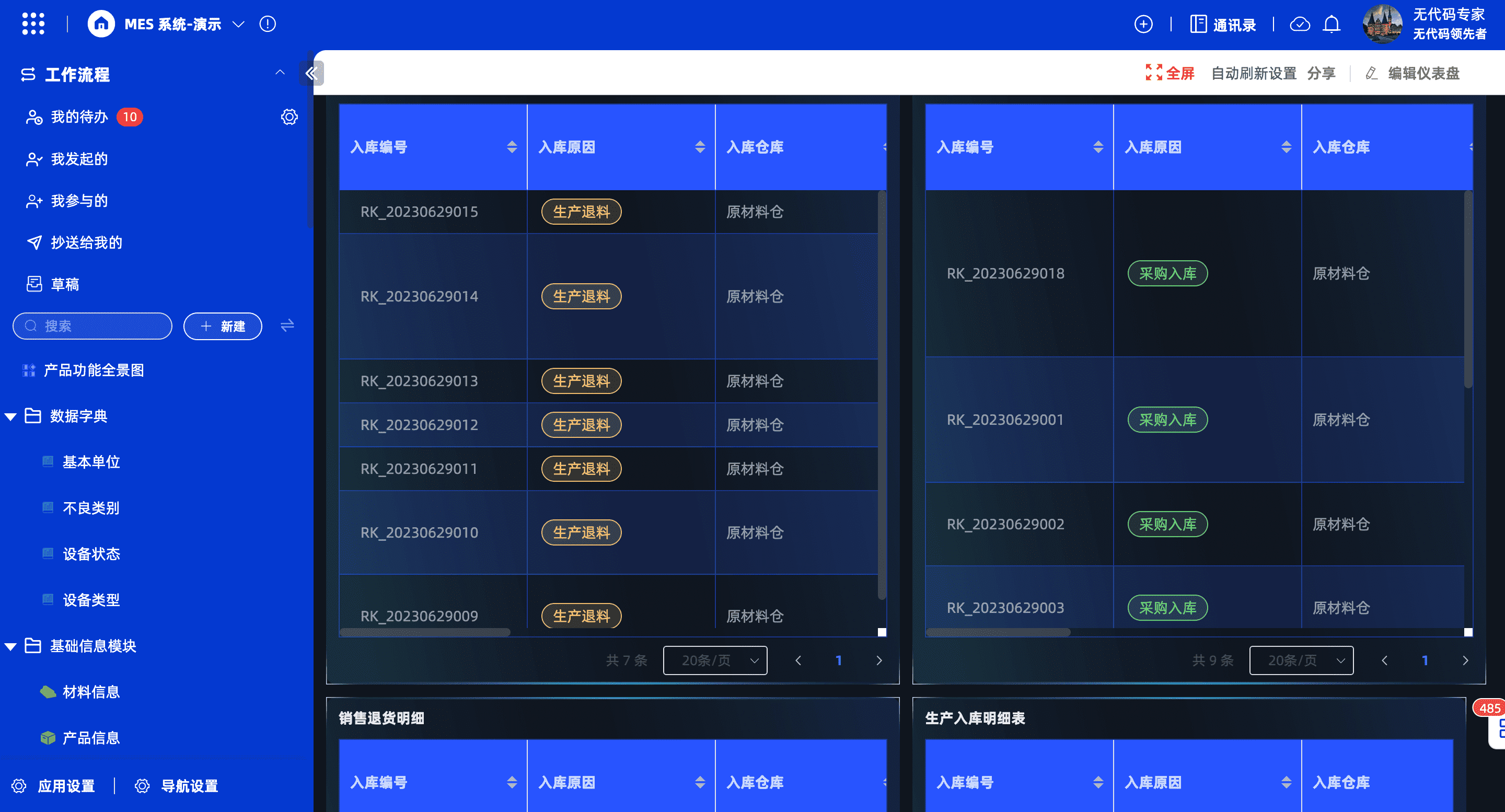Open left table 20条/页 page size dropdown
Screen dimensions: 1505x812
[714, 660]
